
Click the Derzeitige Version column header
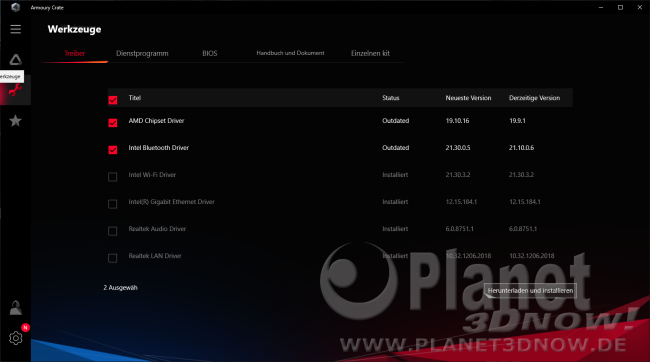[534, 98]
